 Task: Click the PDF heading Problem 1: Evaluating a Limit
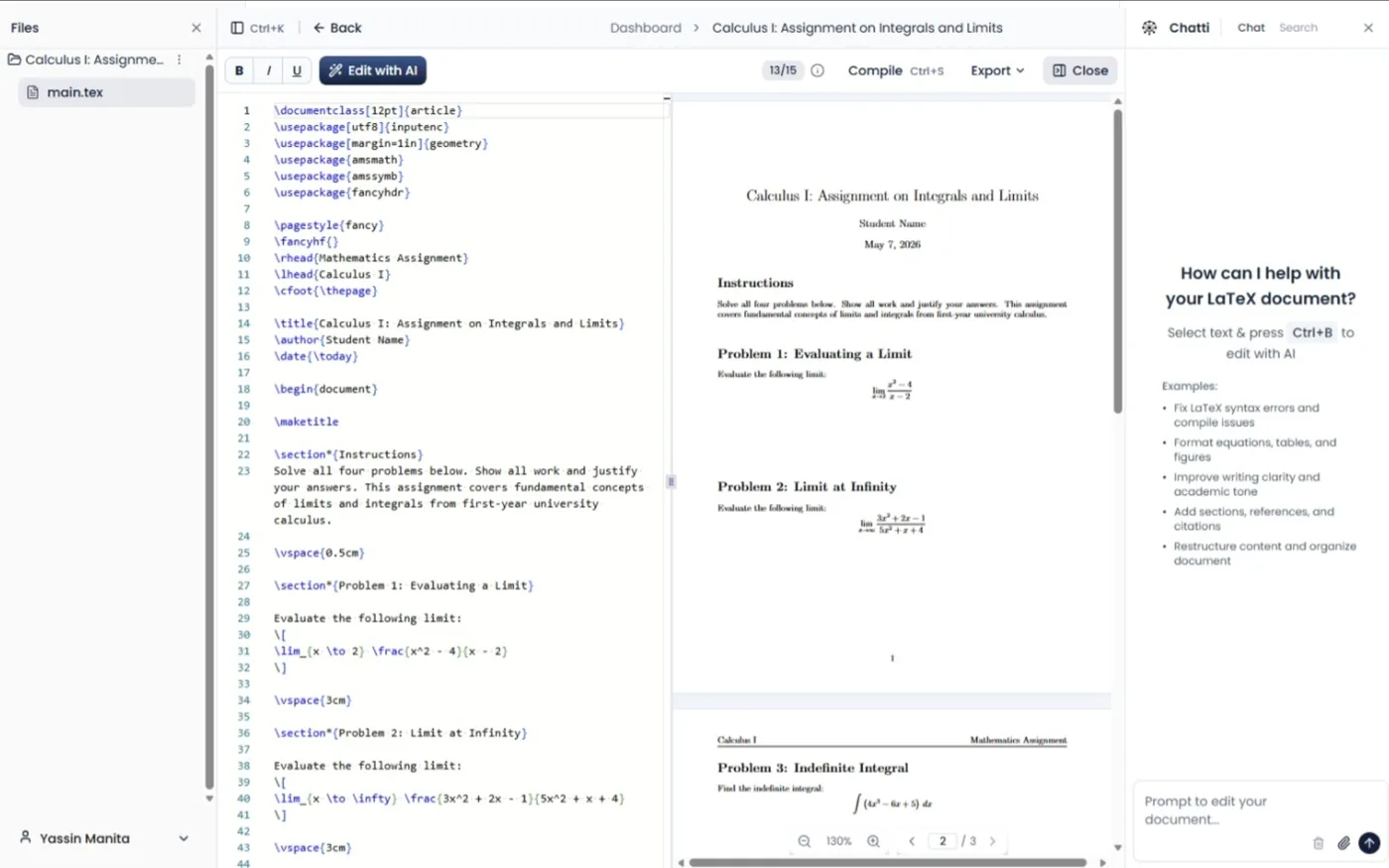(815, 353)
